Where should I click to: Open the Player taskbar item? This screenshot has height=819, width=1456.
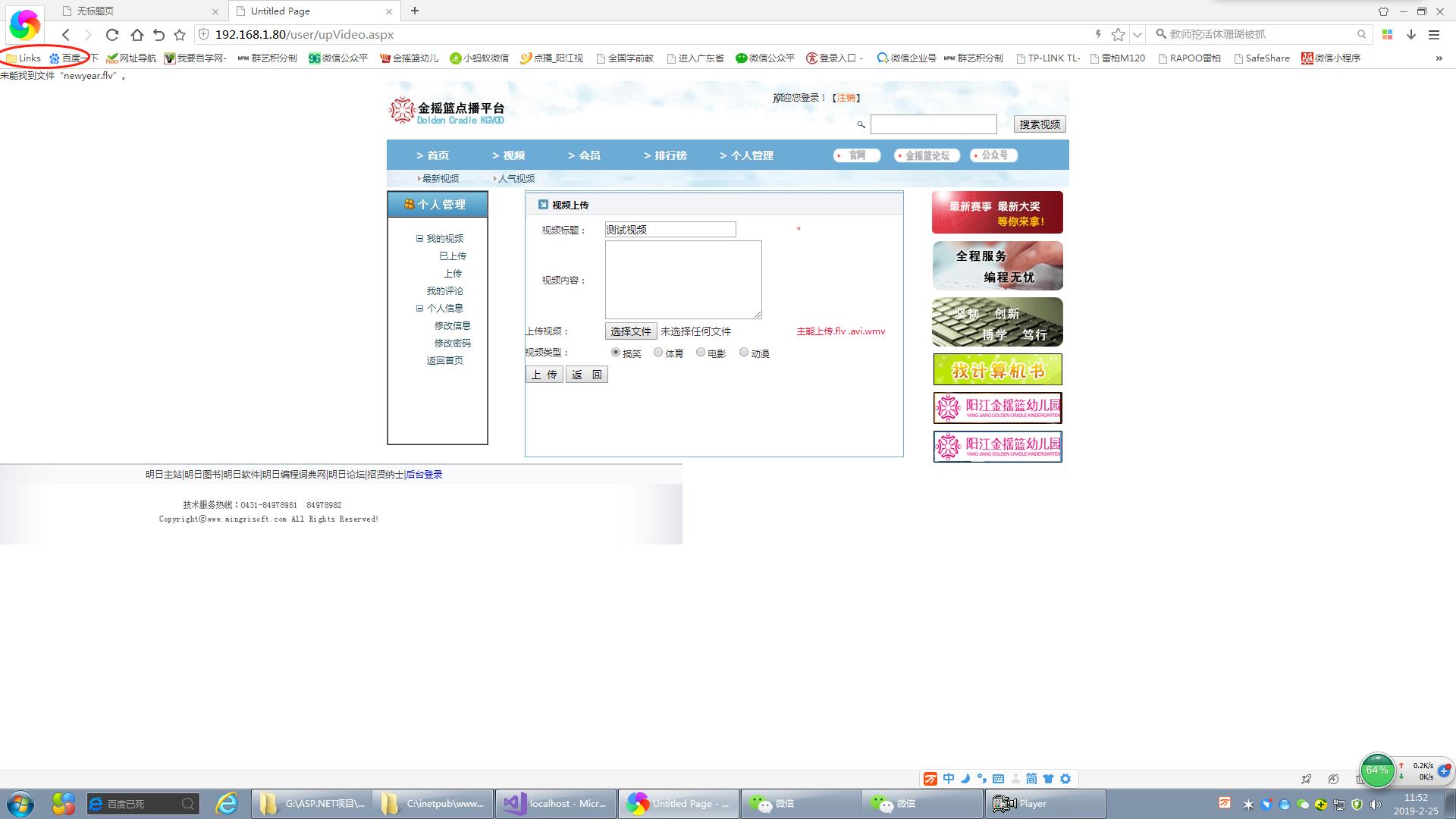tap(1045, 804)
